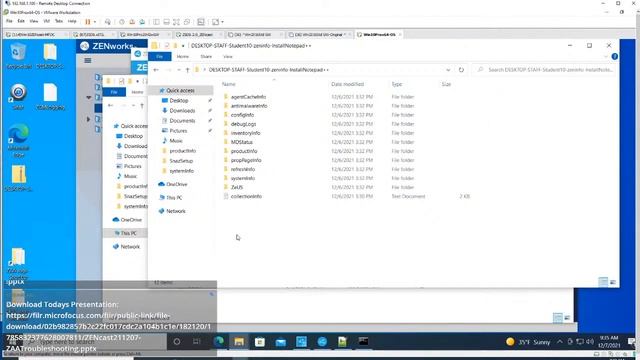The height and width of the screenshot is (360, 640).
Task: Select the ZeUS folder
Action: 237,187
